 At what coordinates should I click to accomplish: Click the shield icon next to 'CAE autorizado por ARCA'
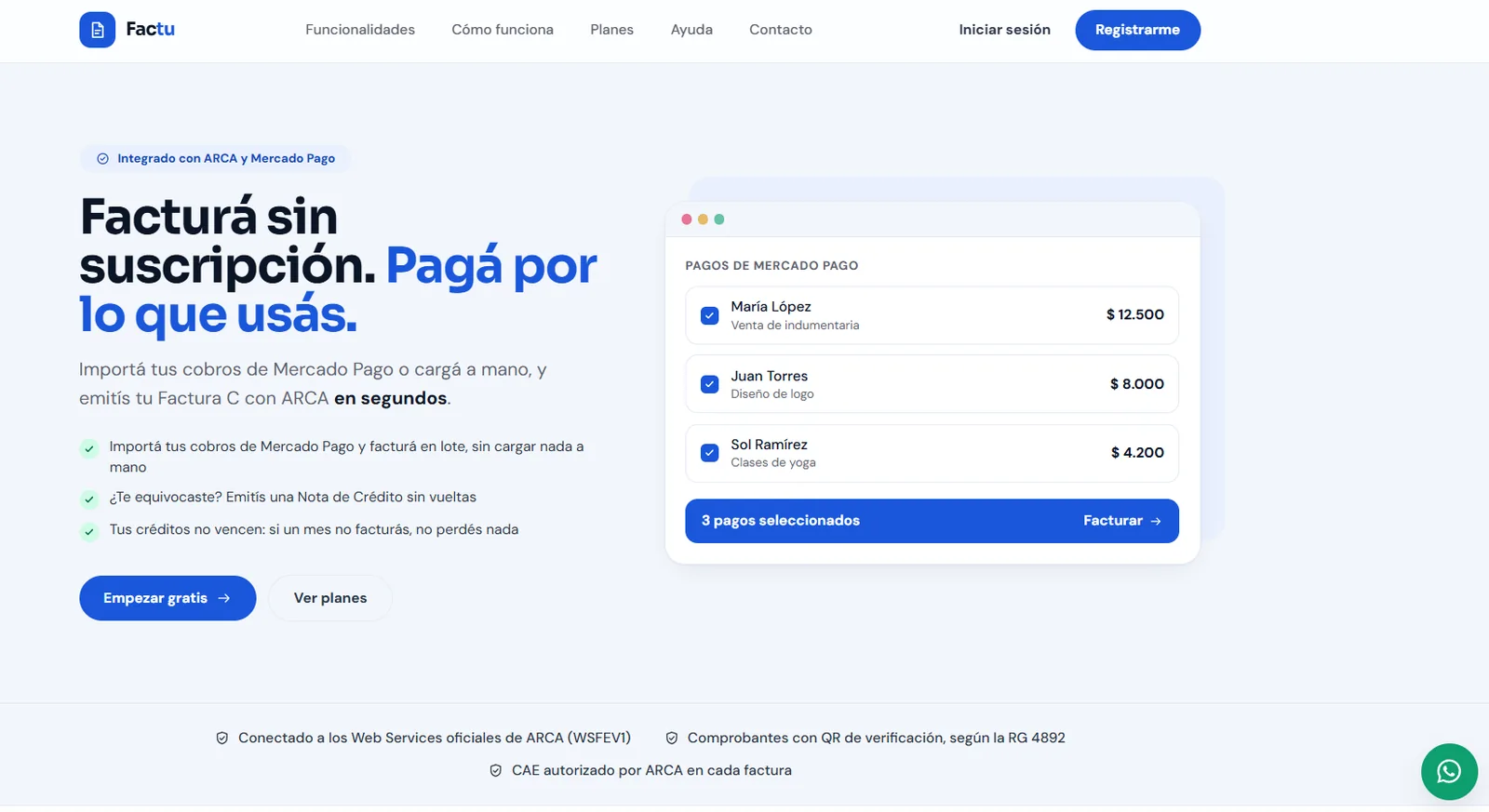point(496,771)
